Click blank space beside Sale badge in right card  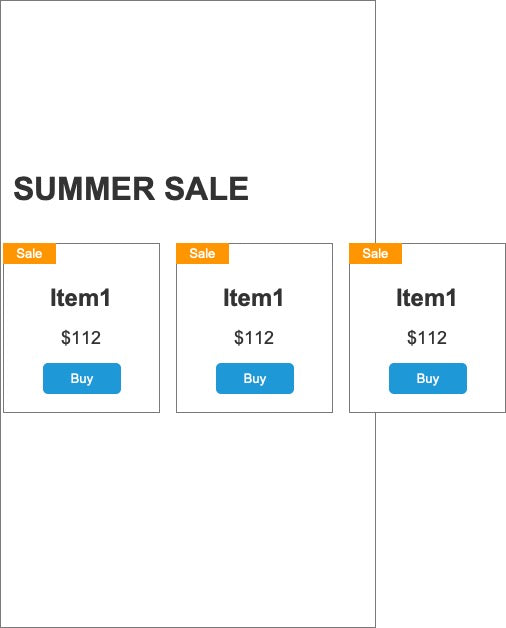click(454, 254)
